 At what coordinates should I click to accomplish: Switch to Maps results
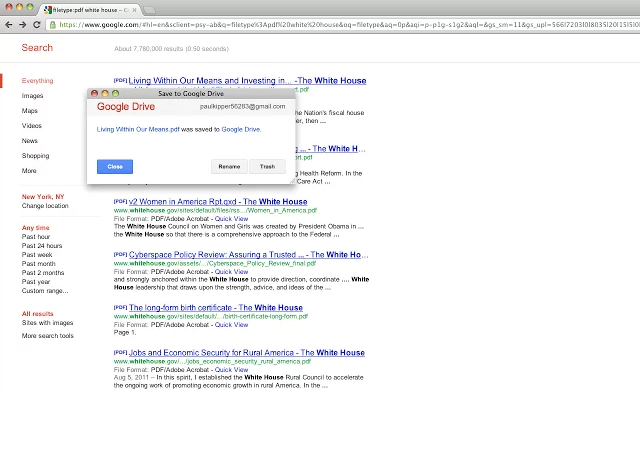(x=30, y=111)
